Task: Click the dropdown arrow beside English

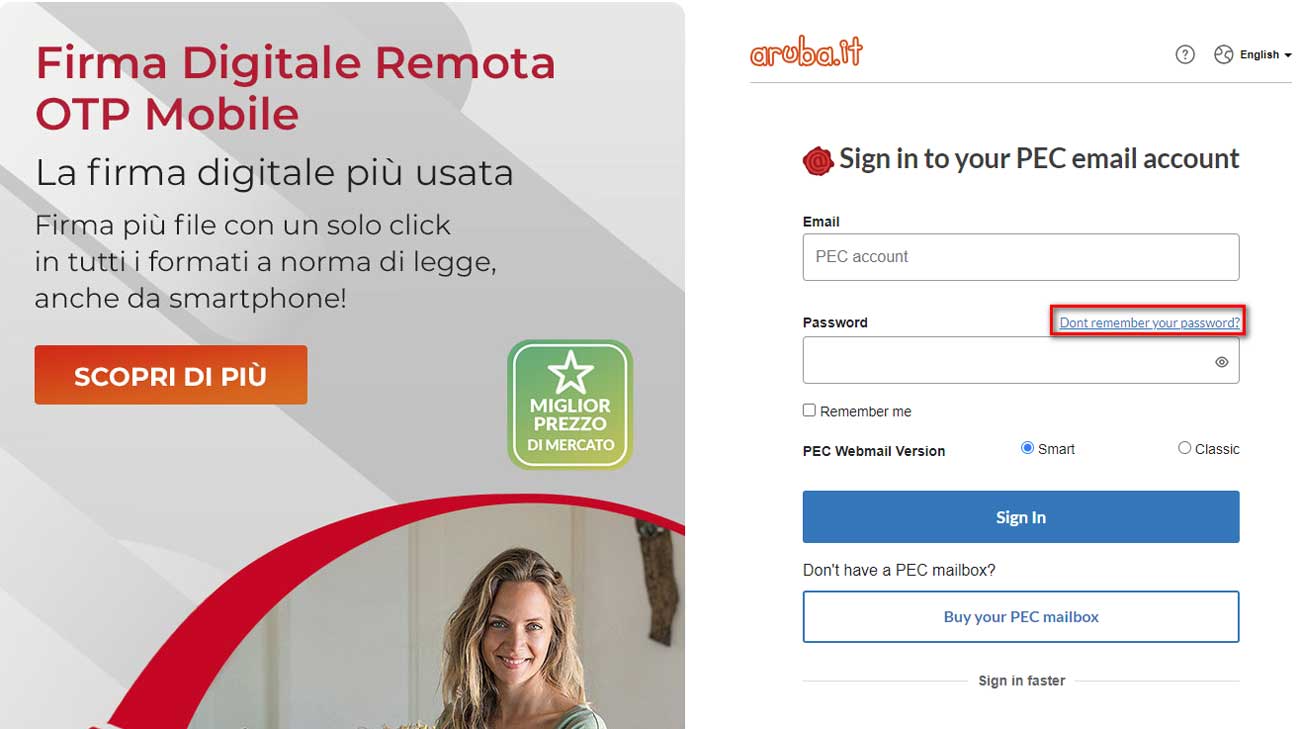Action: click(x=1288, y=56)
